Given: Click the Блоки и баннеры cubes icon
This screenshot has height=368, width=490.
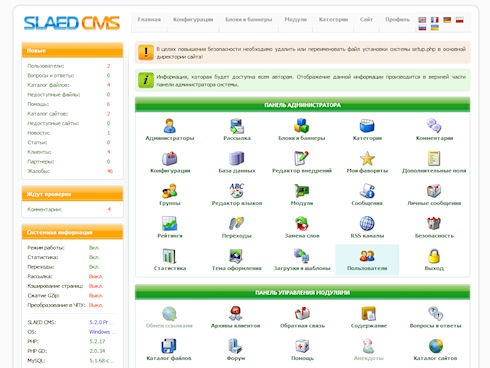Looking at the screenshot, I should pyautogui.click(x=302, y=126).
